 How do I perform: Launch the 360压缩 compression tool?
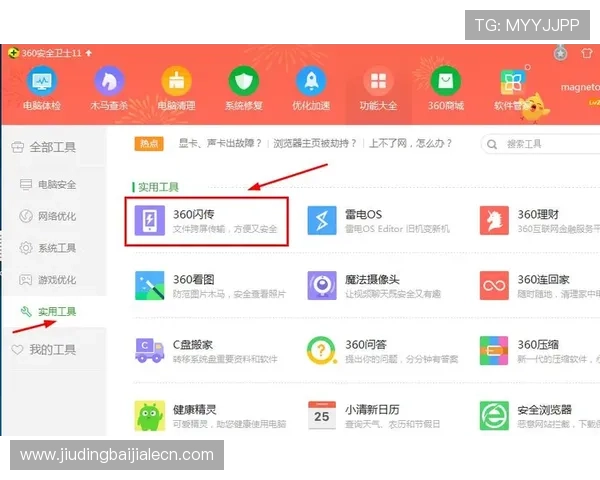tap(540, 351)
